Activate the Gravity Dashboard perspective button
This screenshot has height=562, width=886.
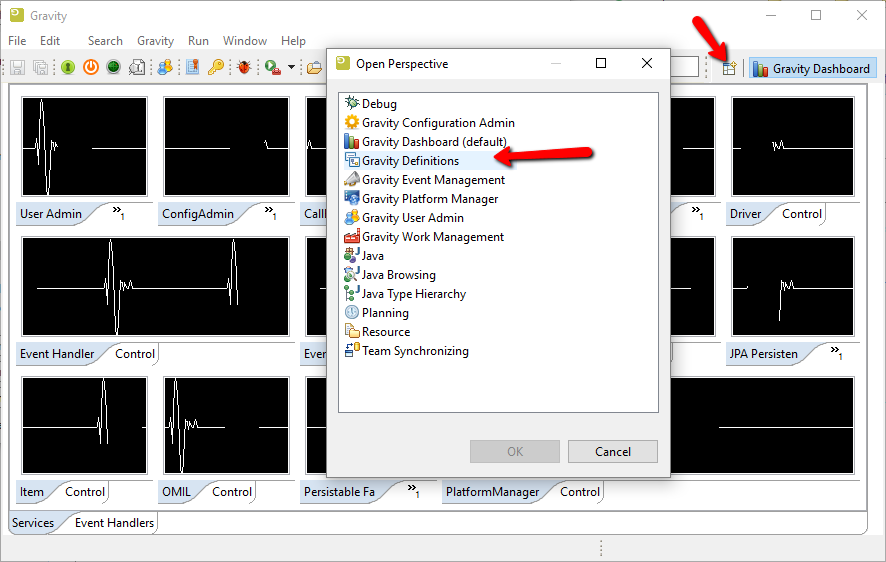tap(812, 69)
